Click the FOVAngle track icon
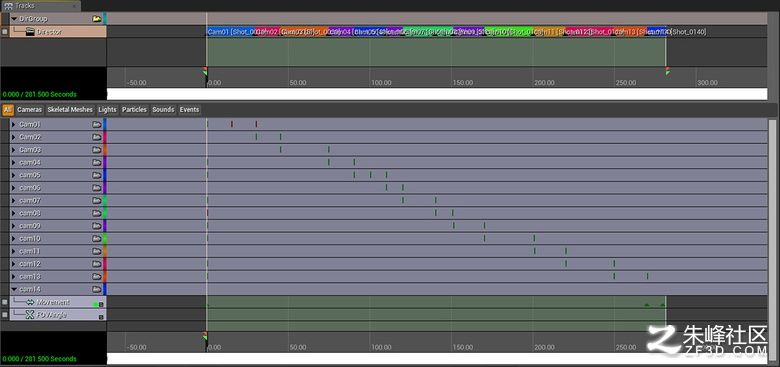 (30, 315)
